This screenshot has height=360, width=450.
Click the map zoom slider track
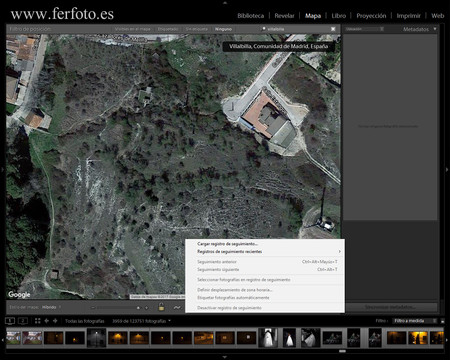tap(117, 307)
